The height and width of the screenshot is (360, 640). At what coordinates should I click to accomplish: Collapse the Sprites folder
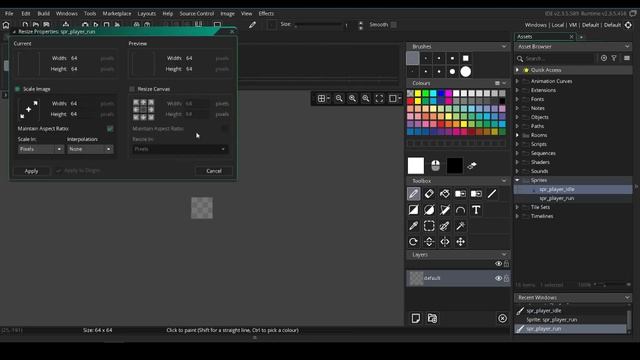tap(517, 180)
